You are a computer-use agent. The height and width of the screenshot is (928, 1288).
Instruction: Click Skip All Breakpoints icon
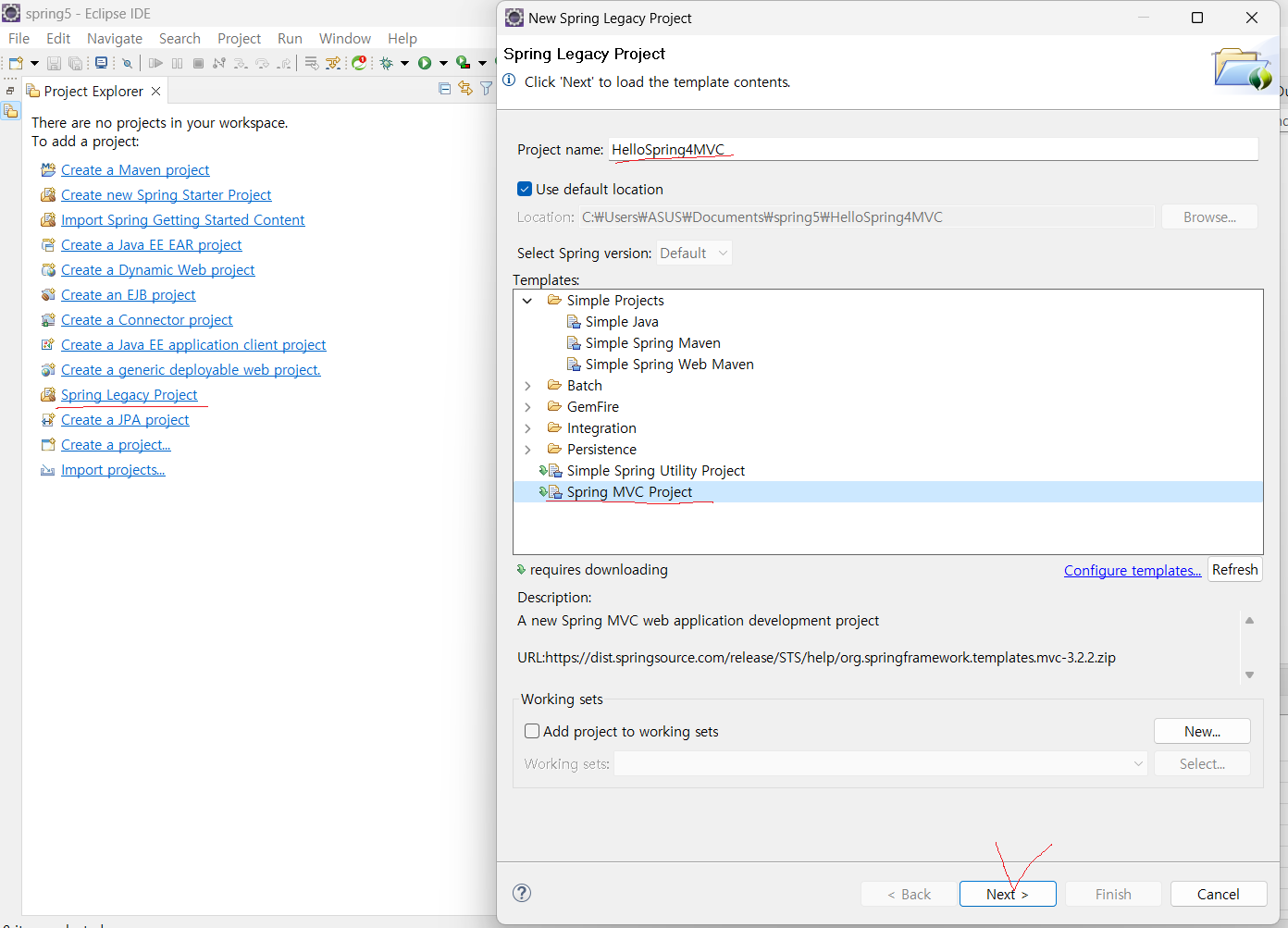(x=127, y=63)
